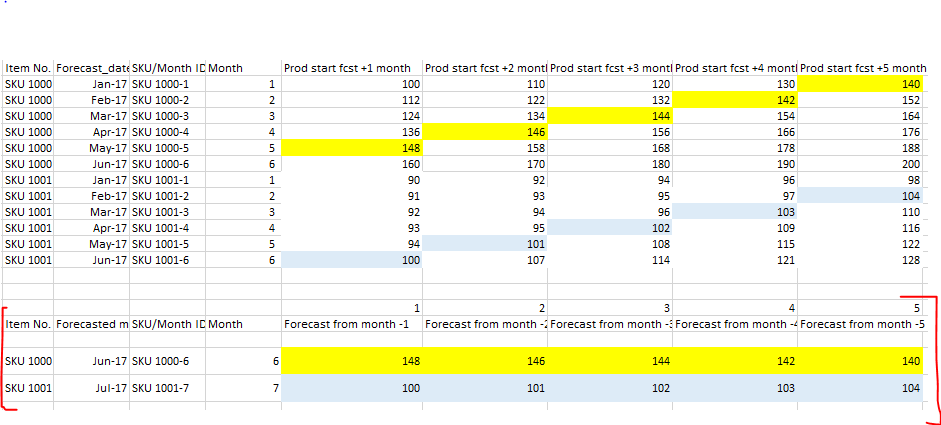Click the SKU 1001-2 ID cell
This screenshot has width=941, height=425.
(167, 196)
